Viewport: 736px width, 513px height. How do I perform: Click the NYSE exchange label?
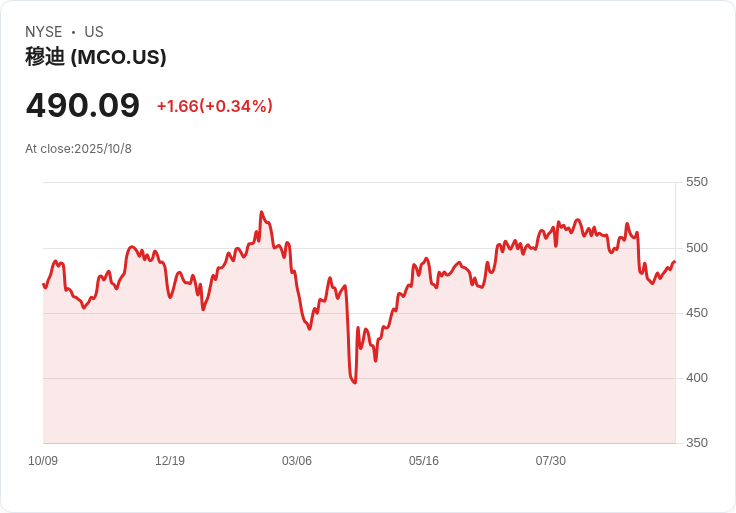(44, 32)
